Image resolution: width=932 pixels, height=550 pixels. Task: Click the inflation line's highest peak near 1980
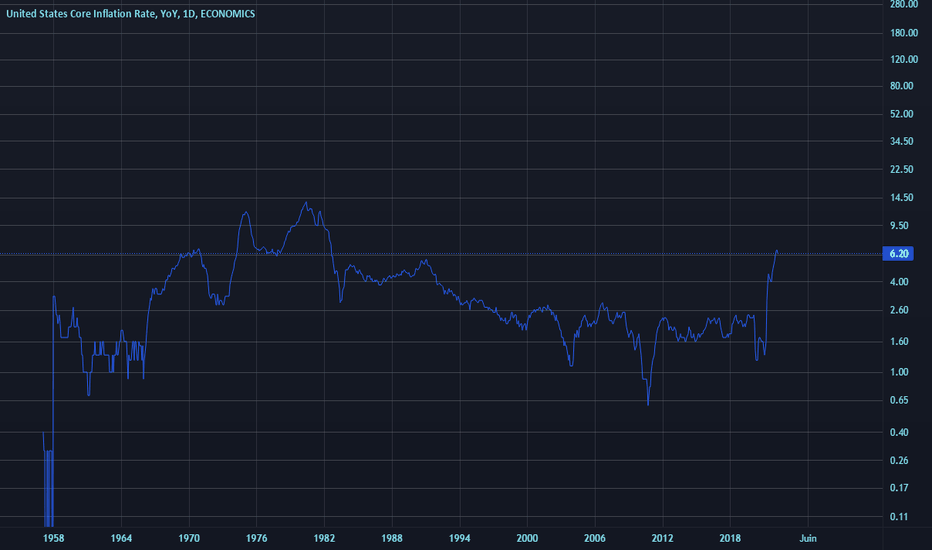[x=306, y=203]
